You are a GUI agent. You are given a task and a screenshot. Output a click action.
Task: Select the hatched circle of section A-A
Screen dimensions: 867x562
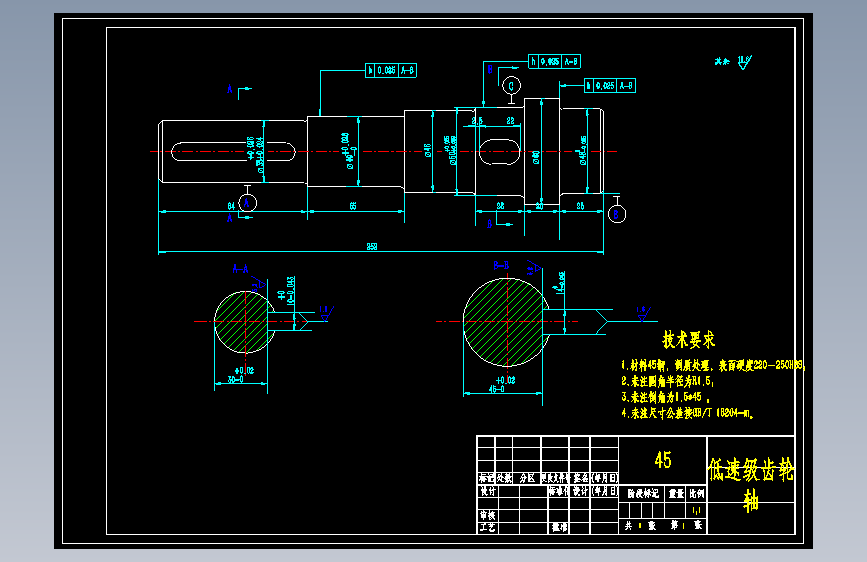point(244,322)
